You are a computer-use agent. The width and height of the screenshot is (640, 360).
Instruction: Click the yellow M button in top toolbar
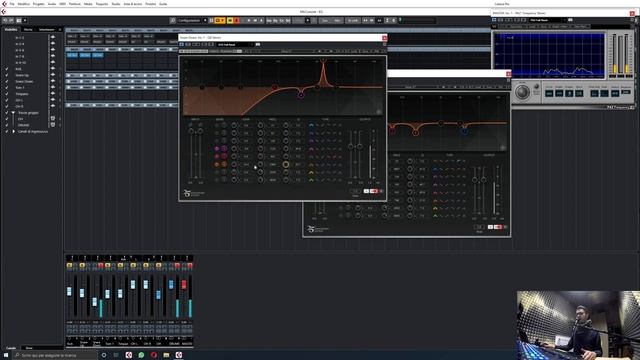point(230,20)
